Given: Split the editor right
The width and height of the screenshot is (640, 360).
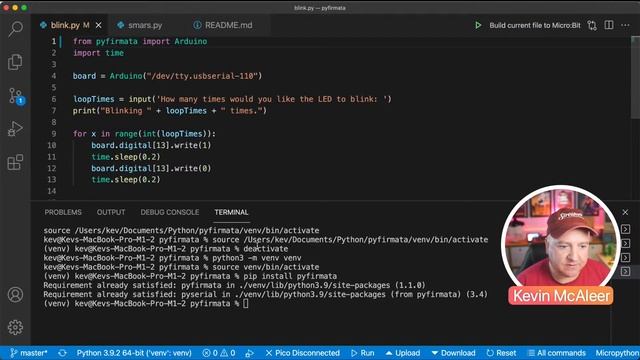Looking at the screenshot, I should click(x=609, y=25).
